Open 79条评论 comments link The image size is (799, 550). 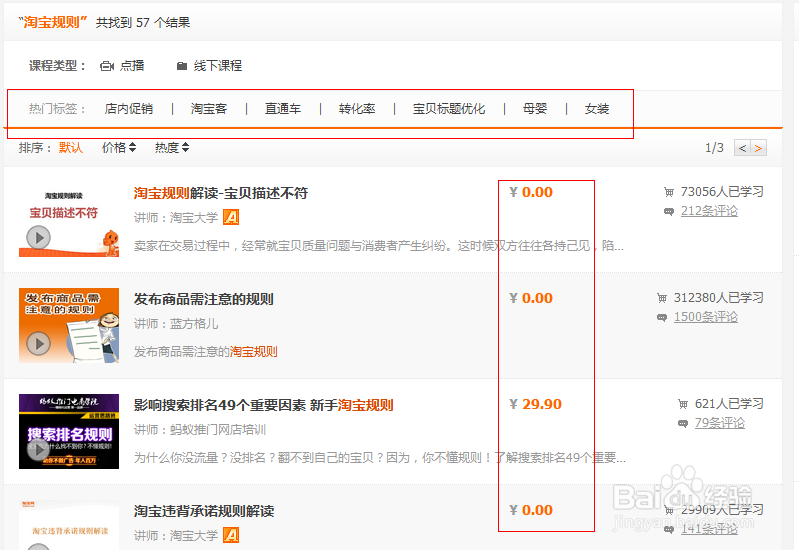coord(720,423)
